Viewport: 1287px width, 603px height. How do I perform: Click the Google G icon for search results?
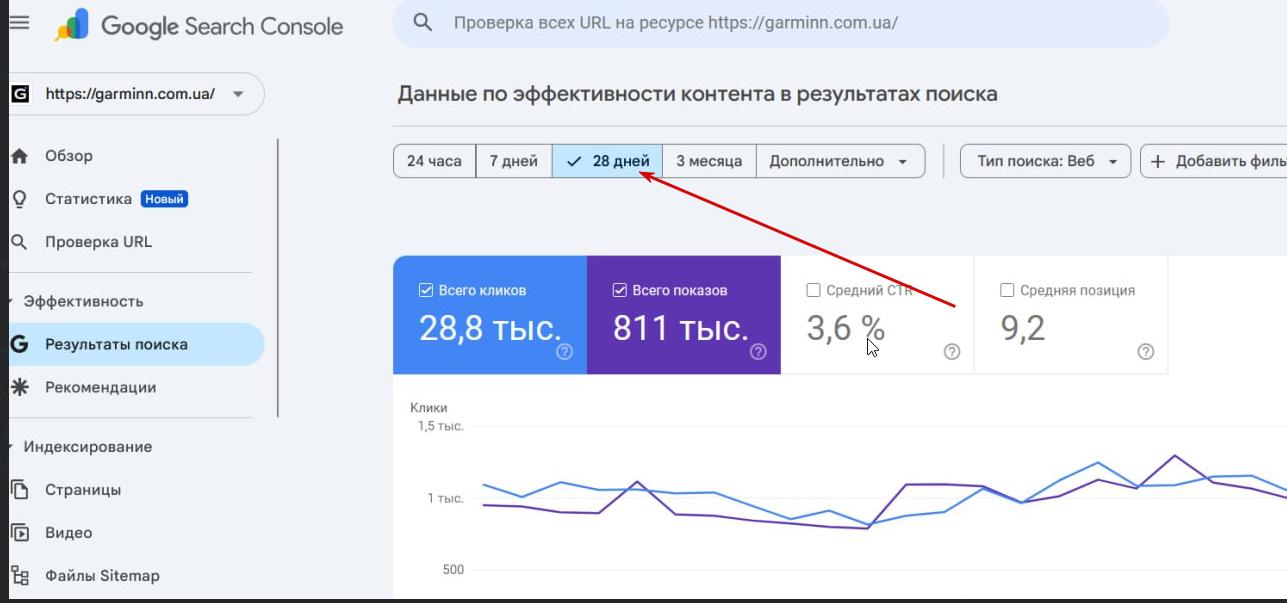coord(18,345)
